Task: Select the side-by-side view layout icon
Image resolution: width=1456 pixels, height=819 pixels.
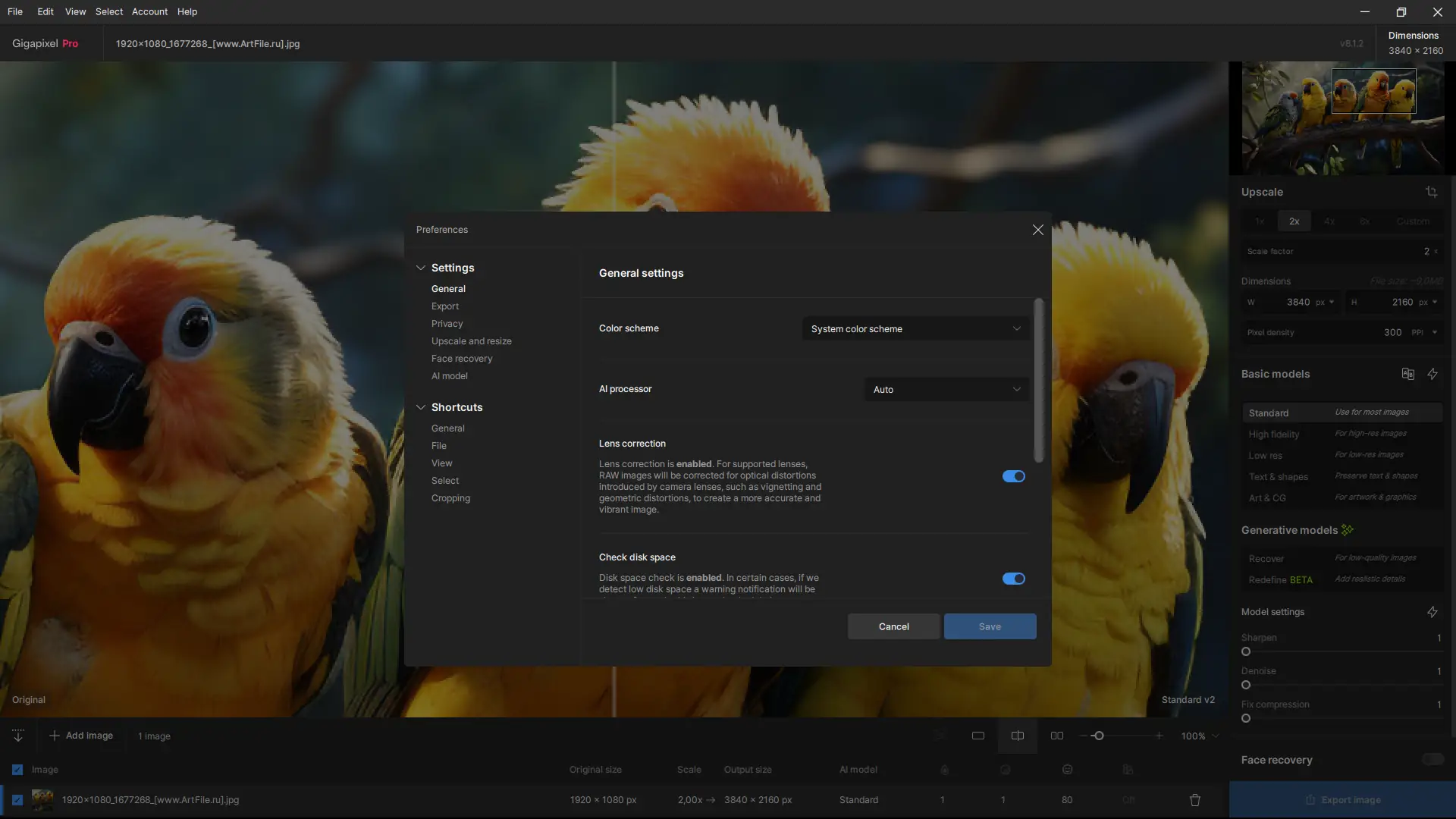Action: coord(1056,736)
